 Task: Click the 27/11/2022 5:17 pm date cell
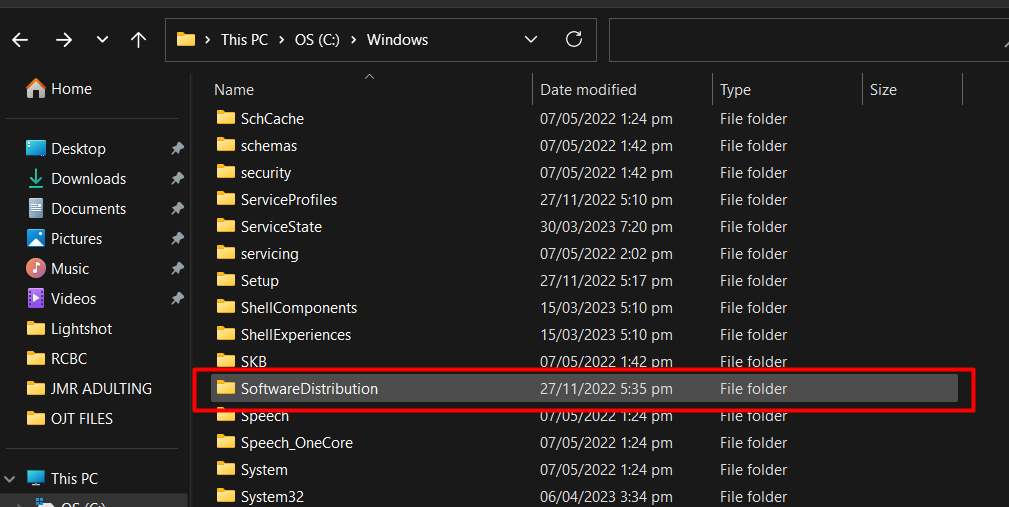click(x=606, y=281)
